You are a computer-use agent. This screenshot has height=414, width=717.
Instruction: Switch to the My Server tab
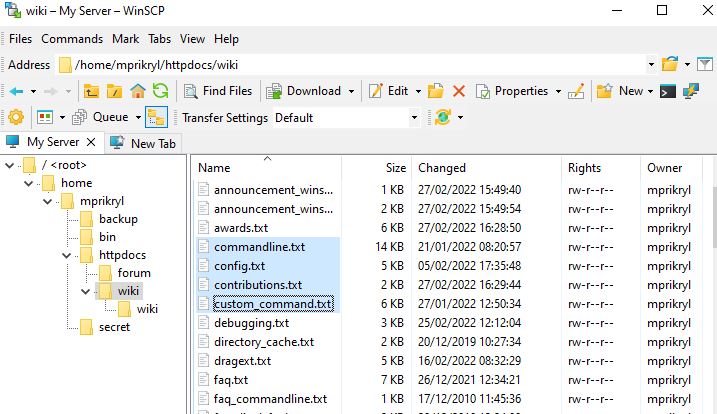[53, 142]
